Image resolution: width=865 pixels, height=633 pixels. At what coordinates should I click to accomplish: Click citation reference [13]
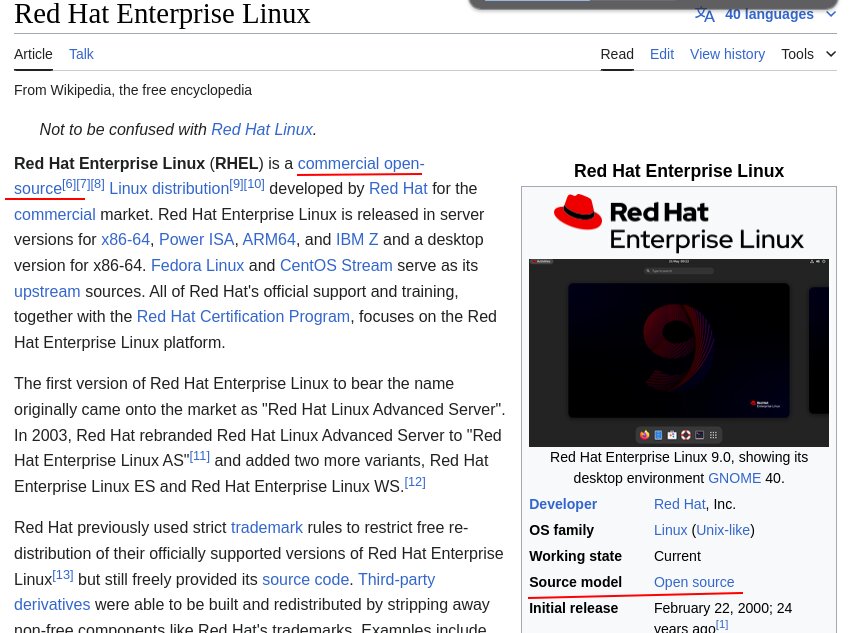pos(63,575)
